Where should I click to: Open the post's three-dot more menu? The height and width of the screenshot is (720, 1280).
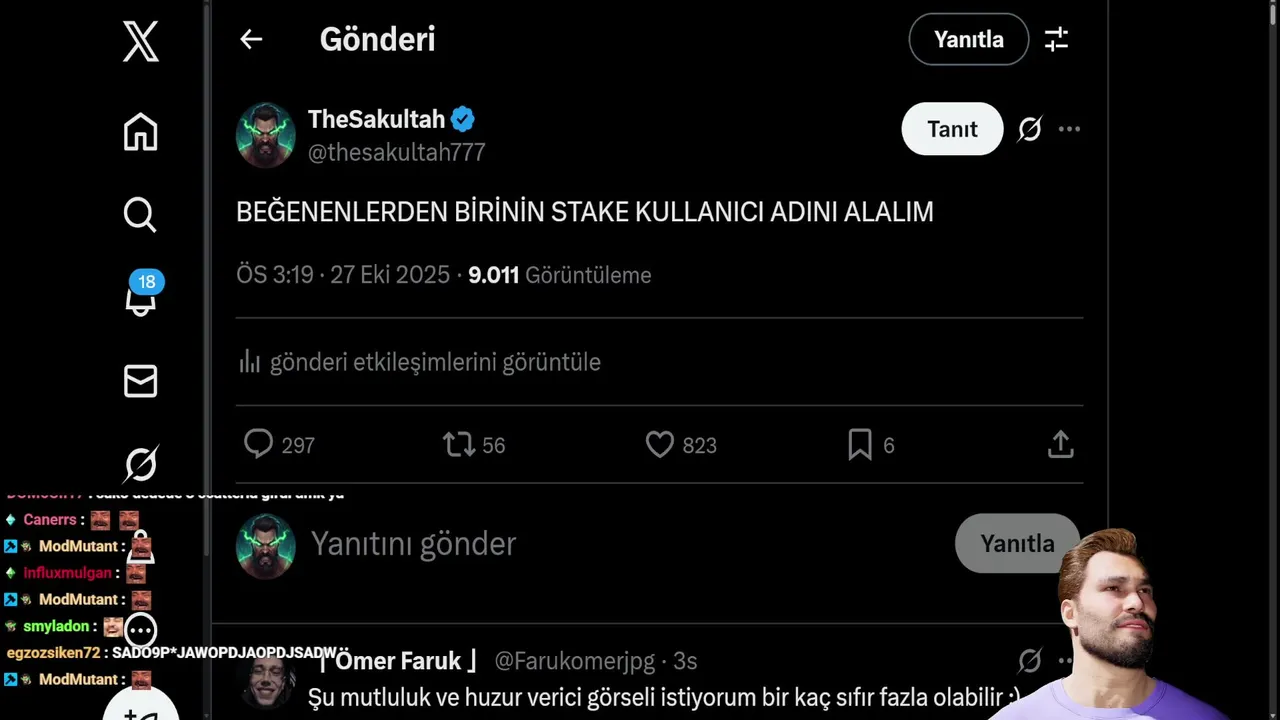click(1069, 129)
